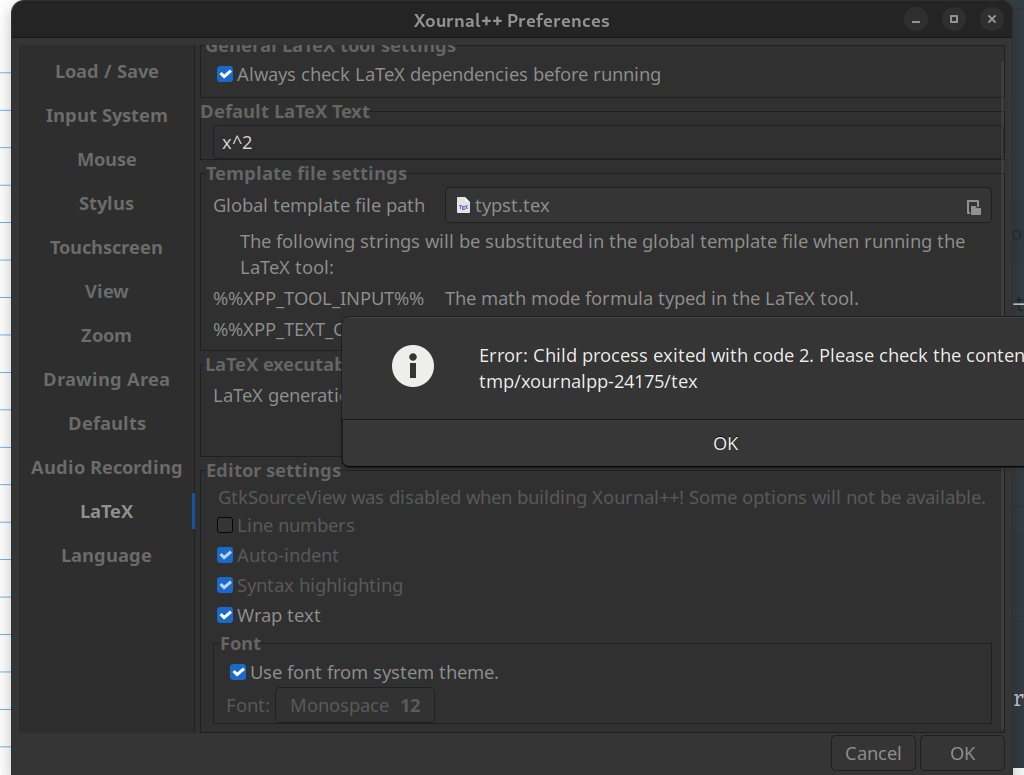Viewport: 1024px width, 775px height.
Task: Open the Monospace 12 font picker
Action: 354,705
